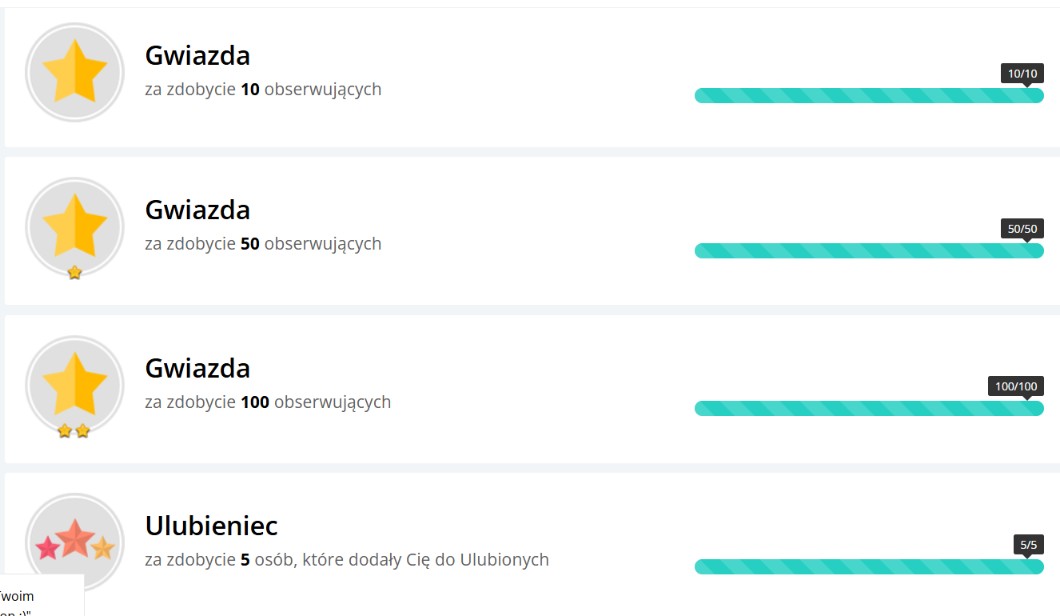The width and height of the screenshot is (1060, 616).
Task: Click the 10/10 progress bar
Action: click(x=868, y=96)
